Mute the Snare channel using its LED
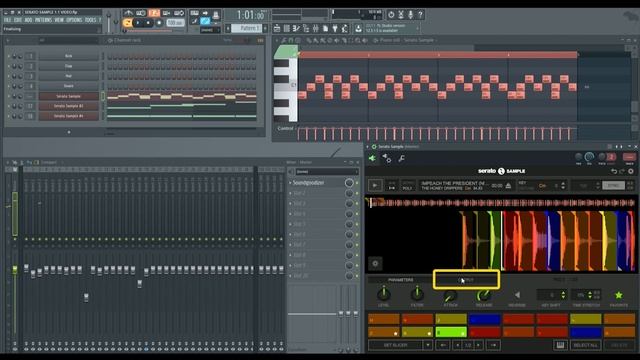640x360 pixels. (9, 86)
